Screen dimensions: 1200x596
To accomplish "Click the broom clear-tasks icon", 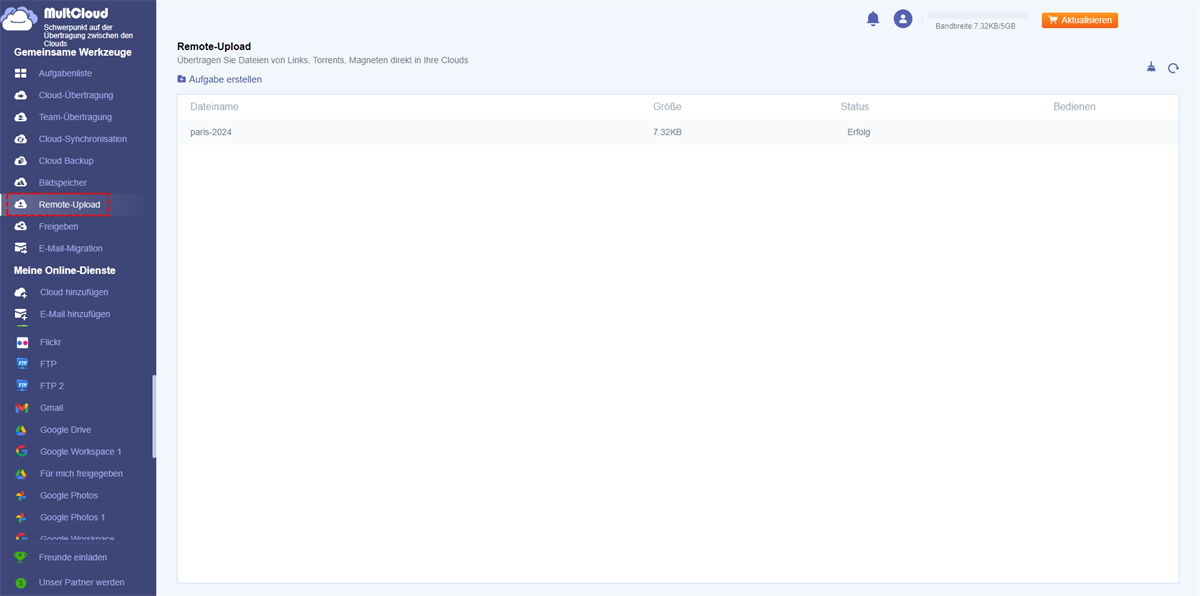I will point(1151,68).
